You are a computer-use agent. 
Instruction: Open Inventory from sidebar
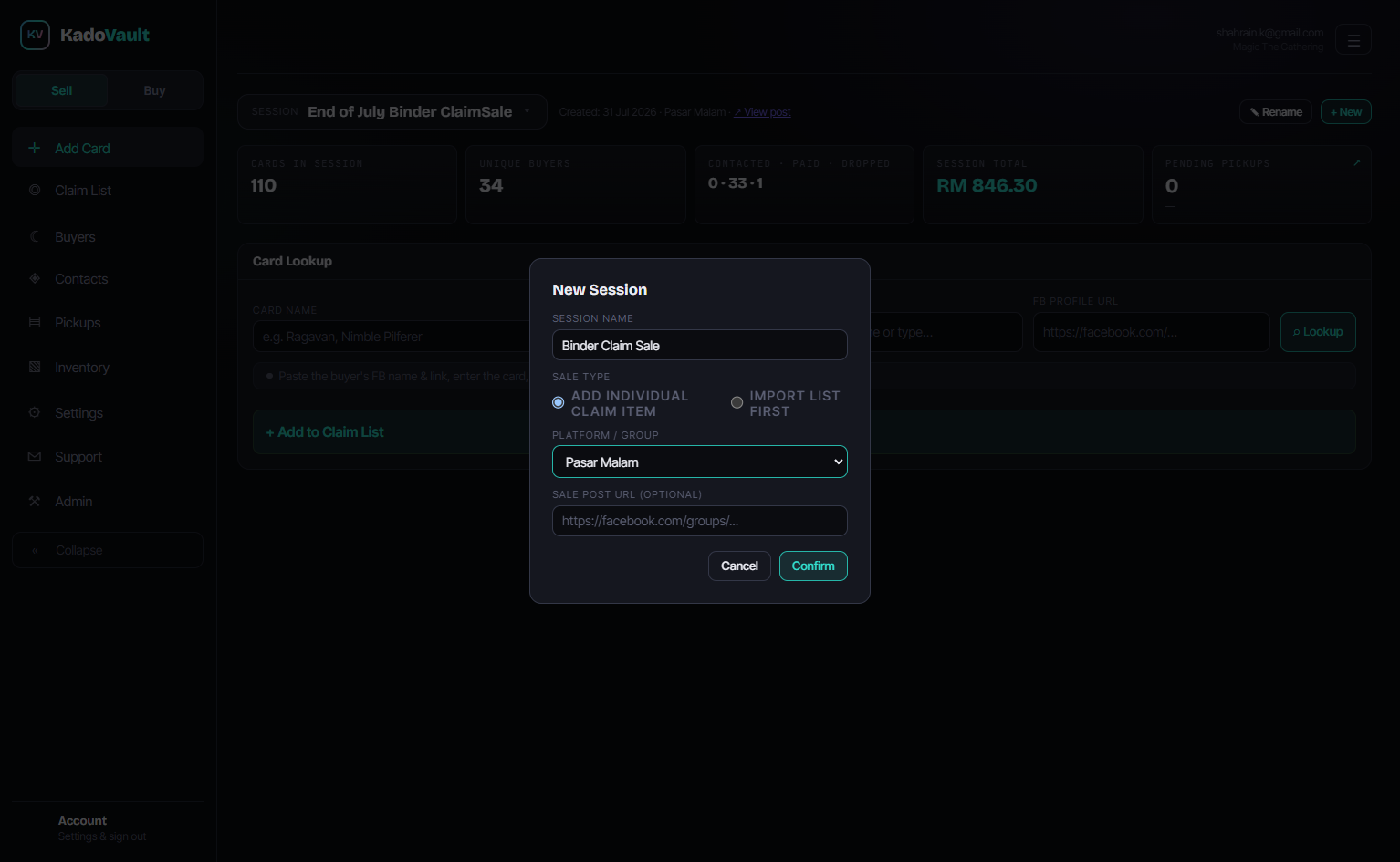[108, 368]
